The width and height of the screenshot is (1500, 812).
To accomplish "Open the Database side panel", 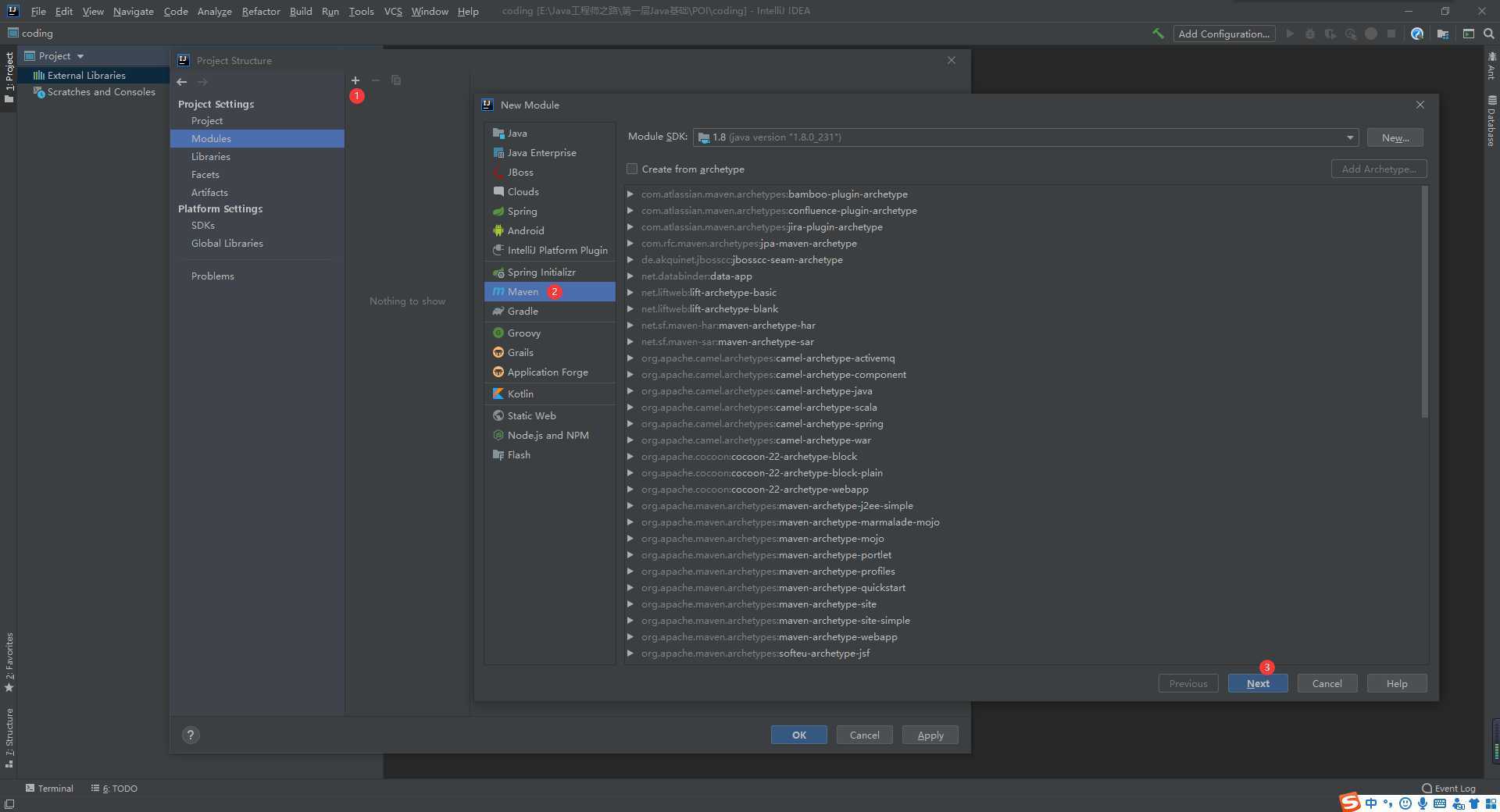I will coord(1491,121).
